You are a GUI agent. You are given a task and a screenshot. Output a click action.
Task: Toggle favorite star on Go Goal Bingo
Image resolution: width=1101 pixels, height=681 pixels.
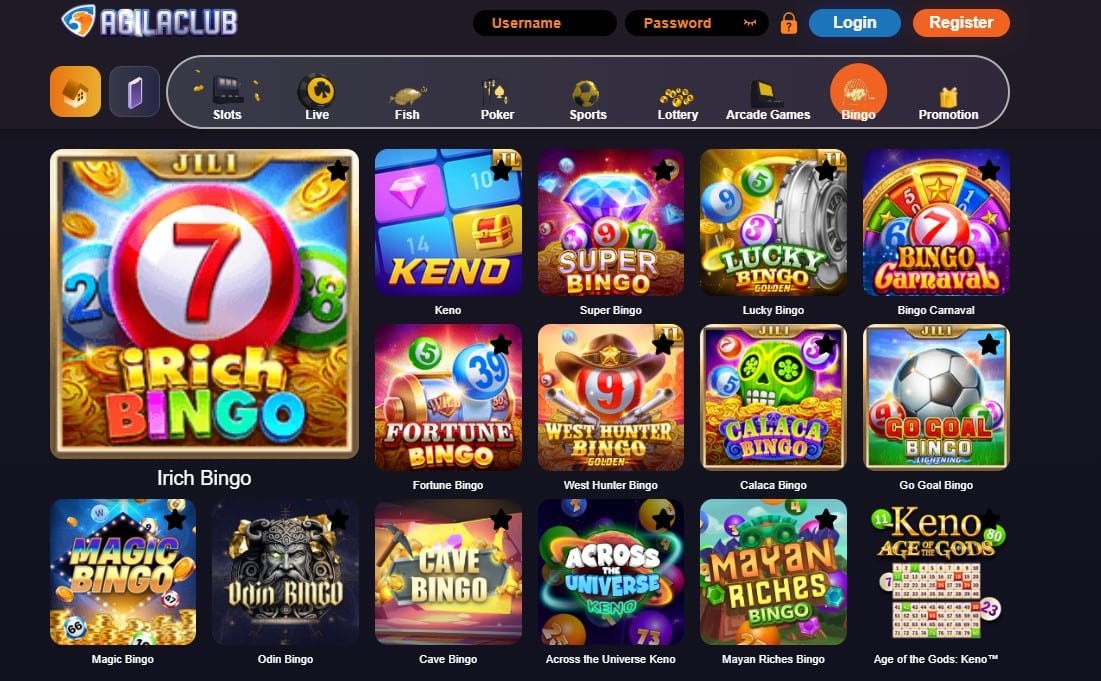click(x=989, y=344)
